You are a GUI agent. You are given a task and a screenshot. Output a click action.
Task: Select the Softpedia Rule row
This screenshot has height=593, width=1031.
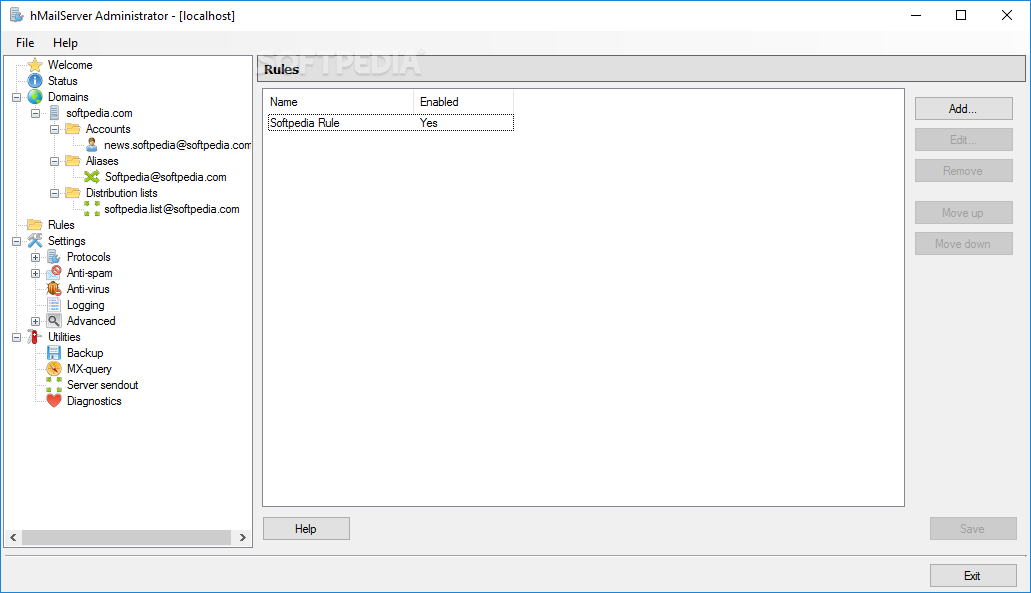coord(391,123)
